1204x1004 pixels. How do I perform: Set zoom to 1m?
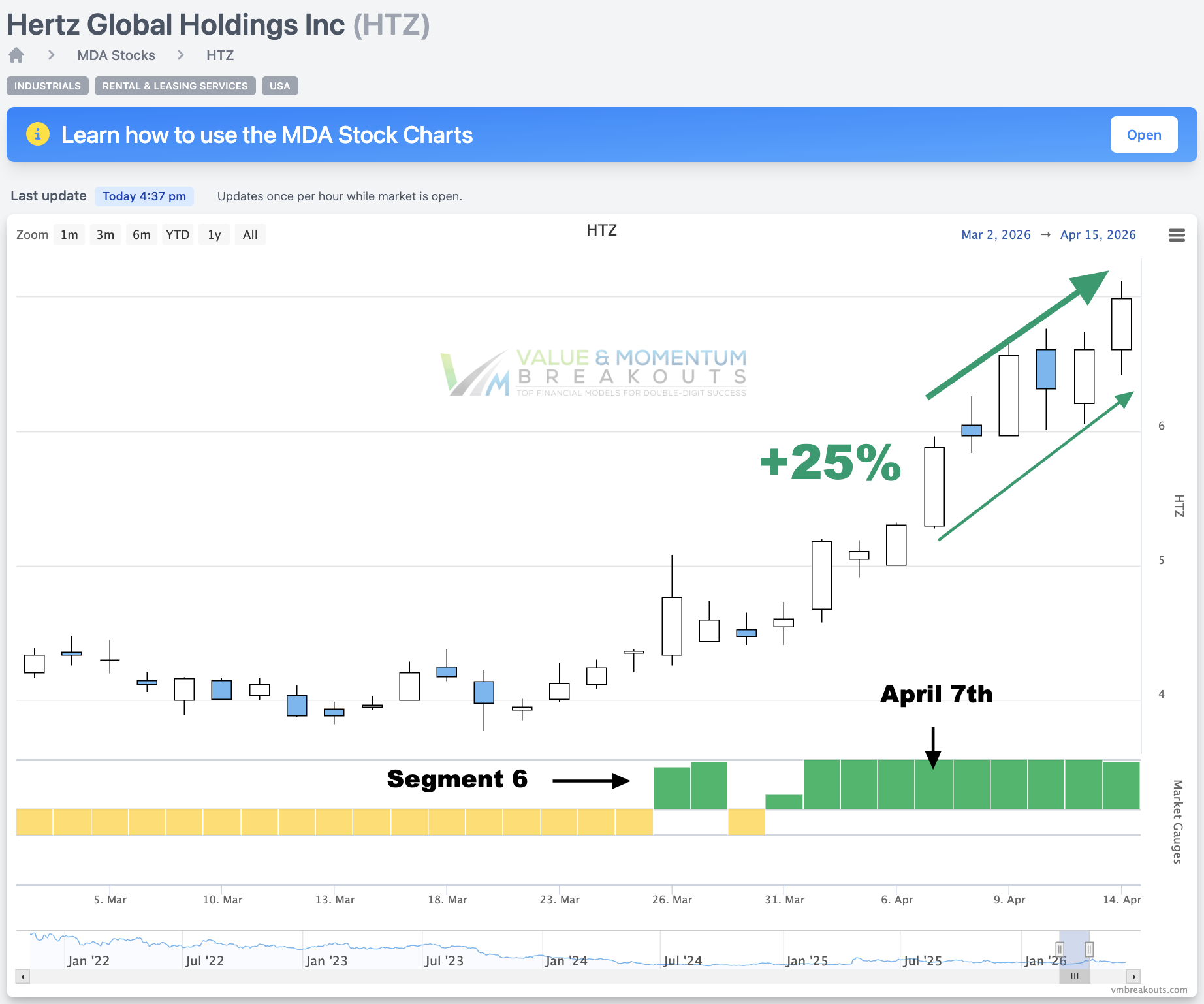[69, 235]
